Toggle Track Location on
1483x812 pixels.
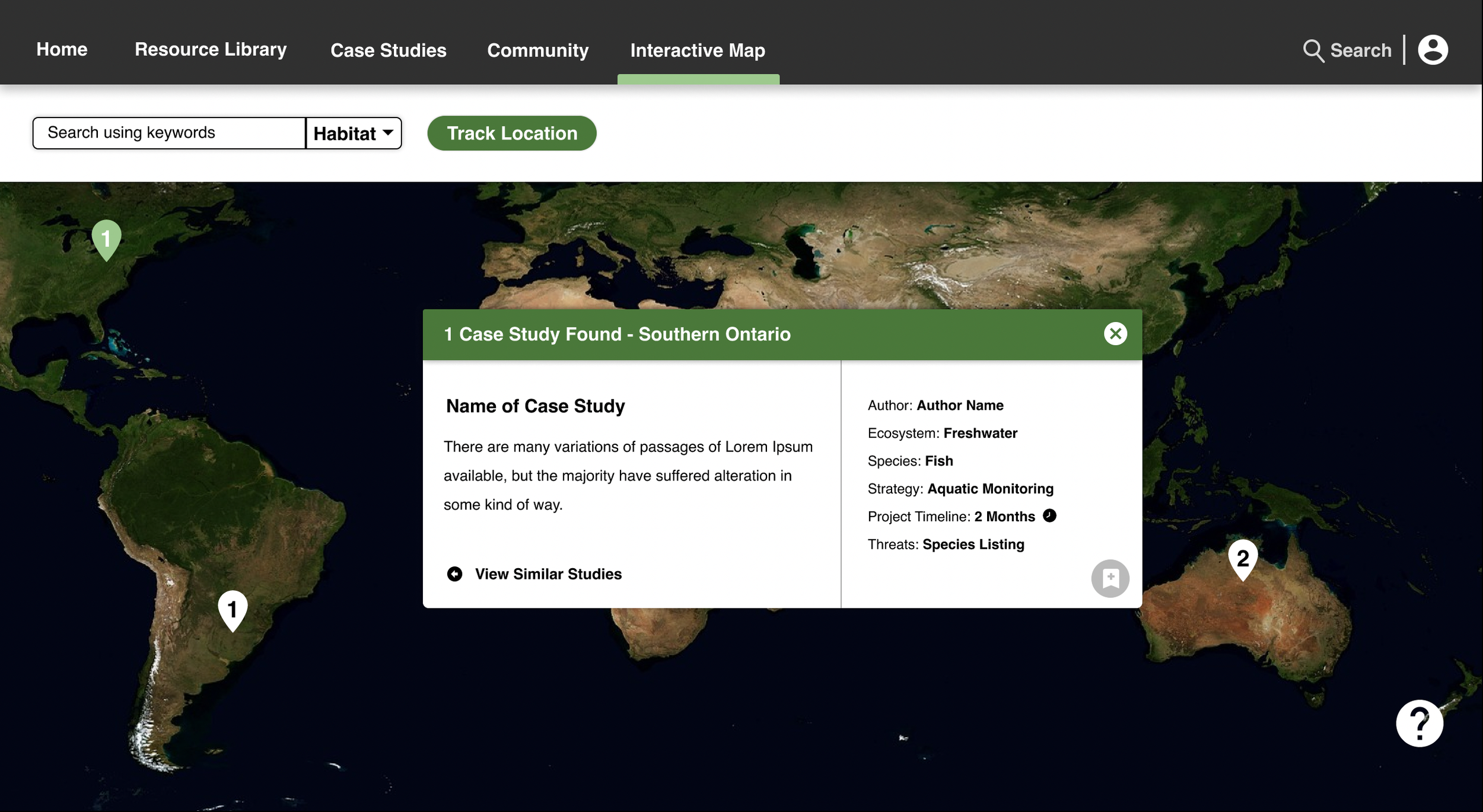coord(511,133)
